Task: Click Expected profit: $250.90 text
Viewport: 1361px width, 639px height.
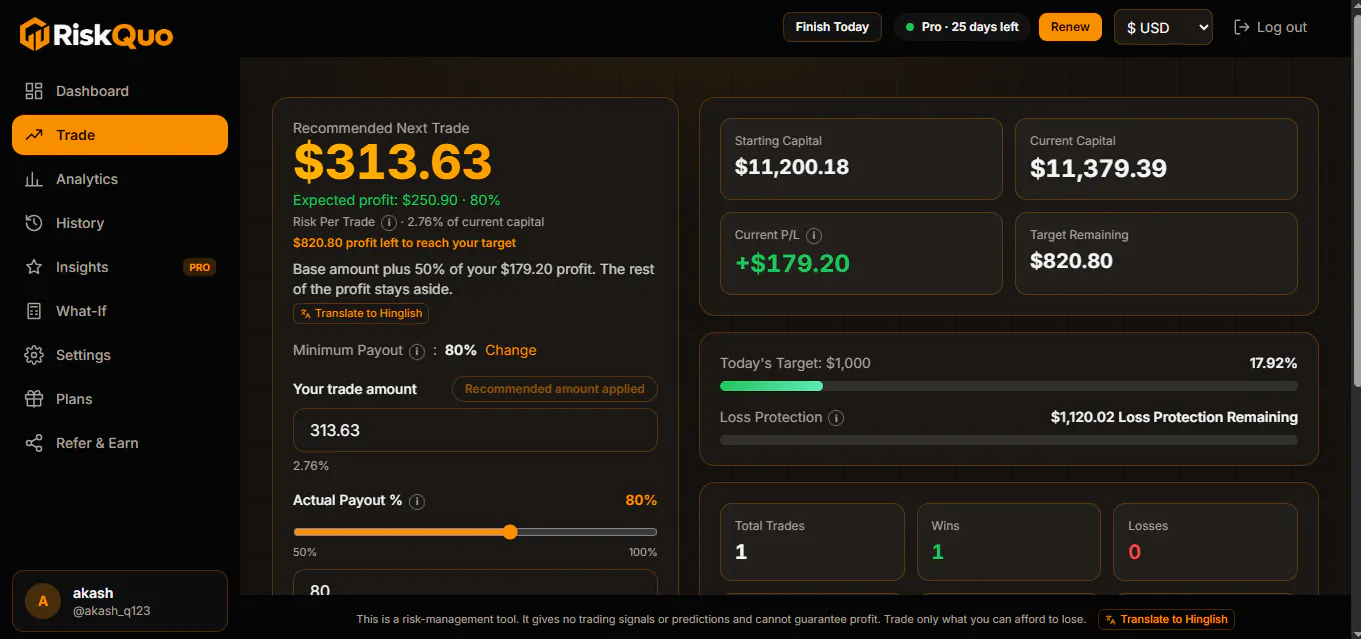Action: point(375,200)
